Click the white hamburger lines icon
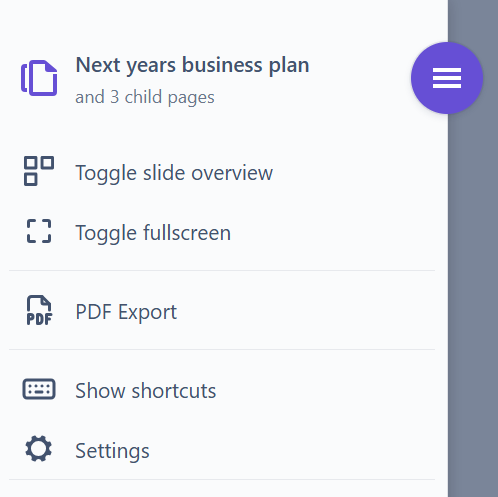Viewport: 498px width, 497px height. point(447,78)
